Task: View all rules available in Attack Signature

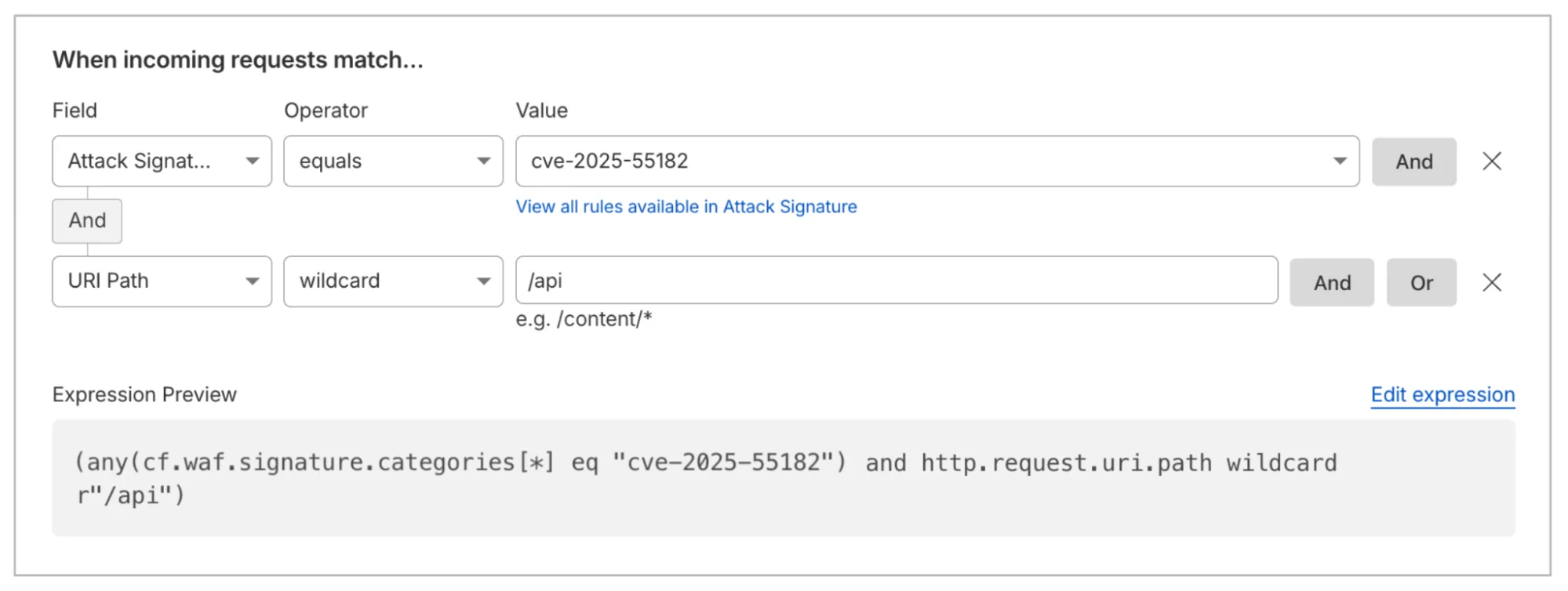Action: click(686, 206)
